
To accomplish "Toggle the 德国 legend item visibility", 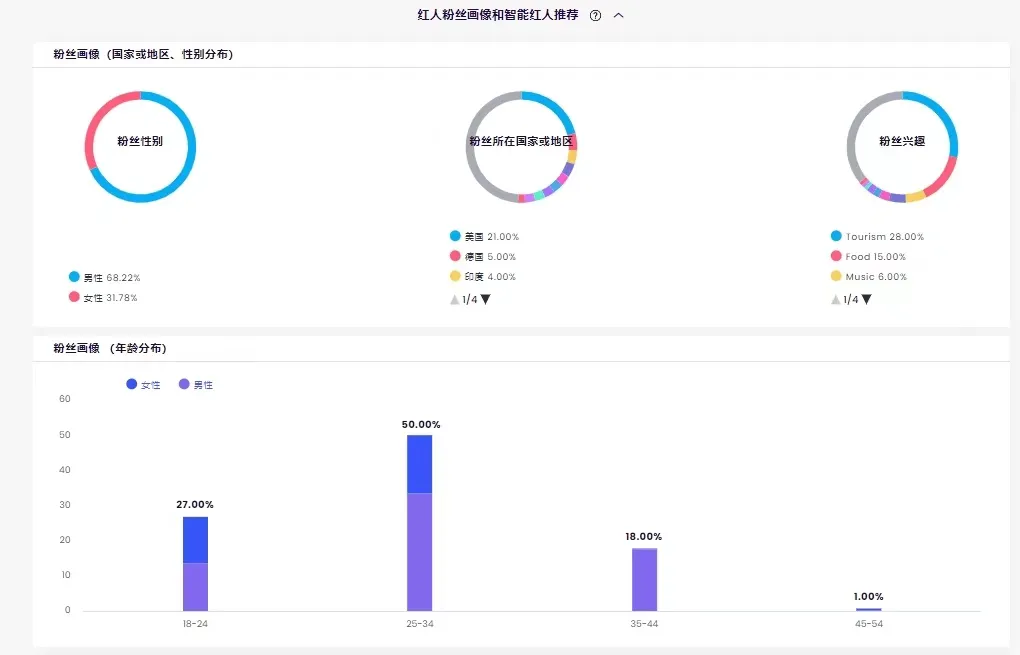I will pos(478,256).
